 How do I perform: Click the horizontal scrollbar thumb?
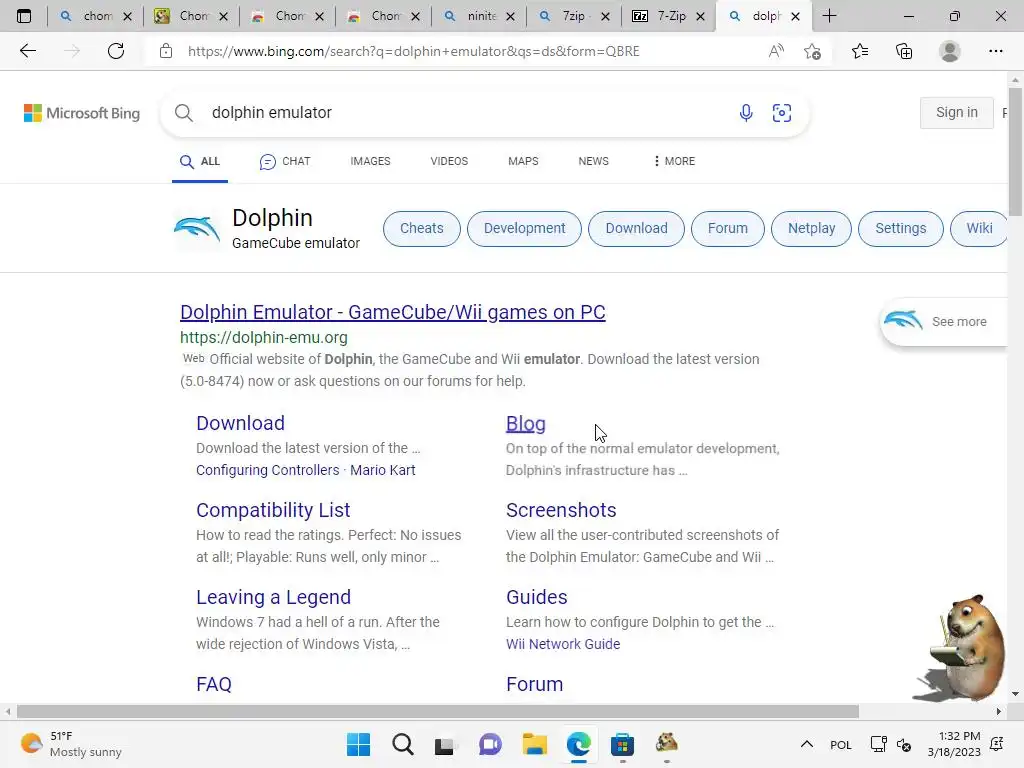pos(438,711)
